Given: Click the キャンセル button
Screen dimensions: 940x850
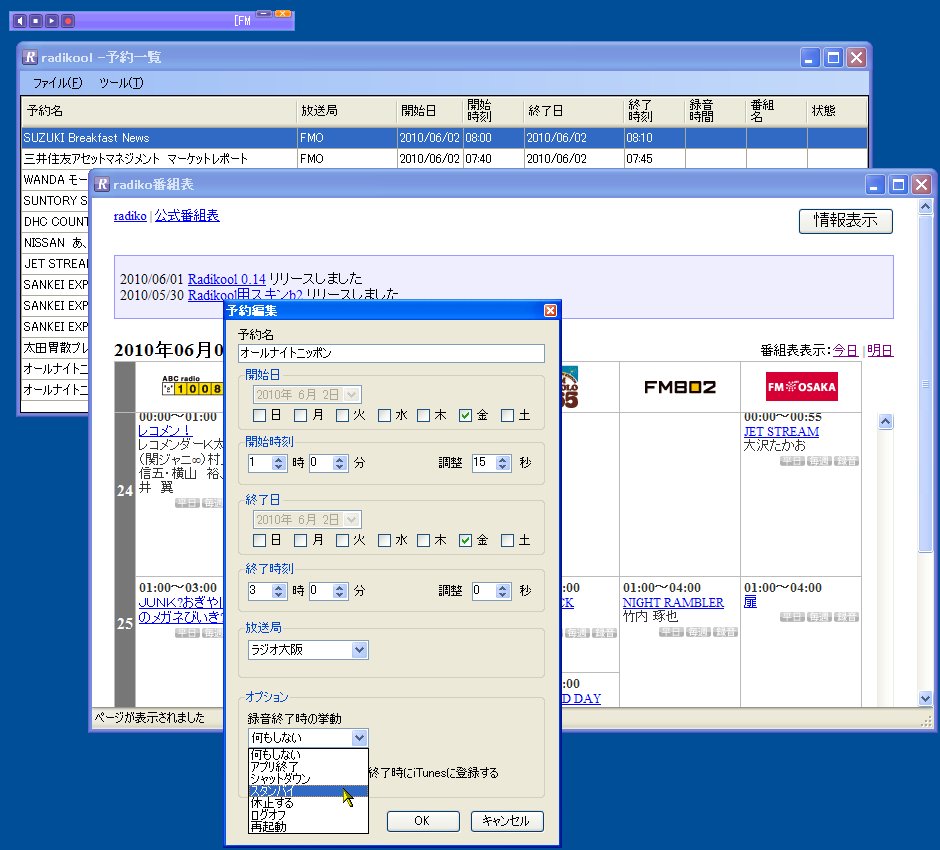Looking at the screenshot, I should tap(507, 821).
